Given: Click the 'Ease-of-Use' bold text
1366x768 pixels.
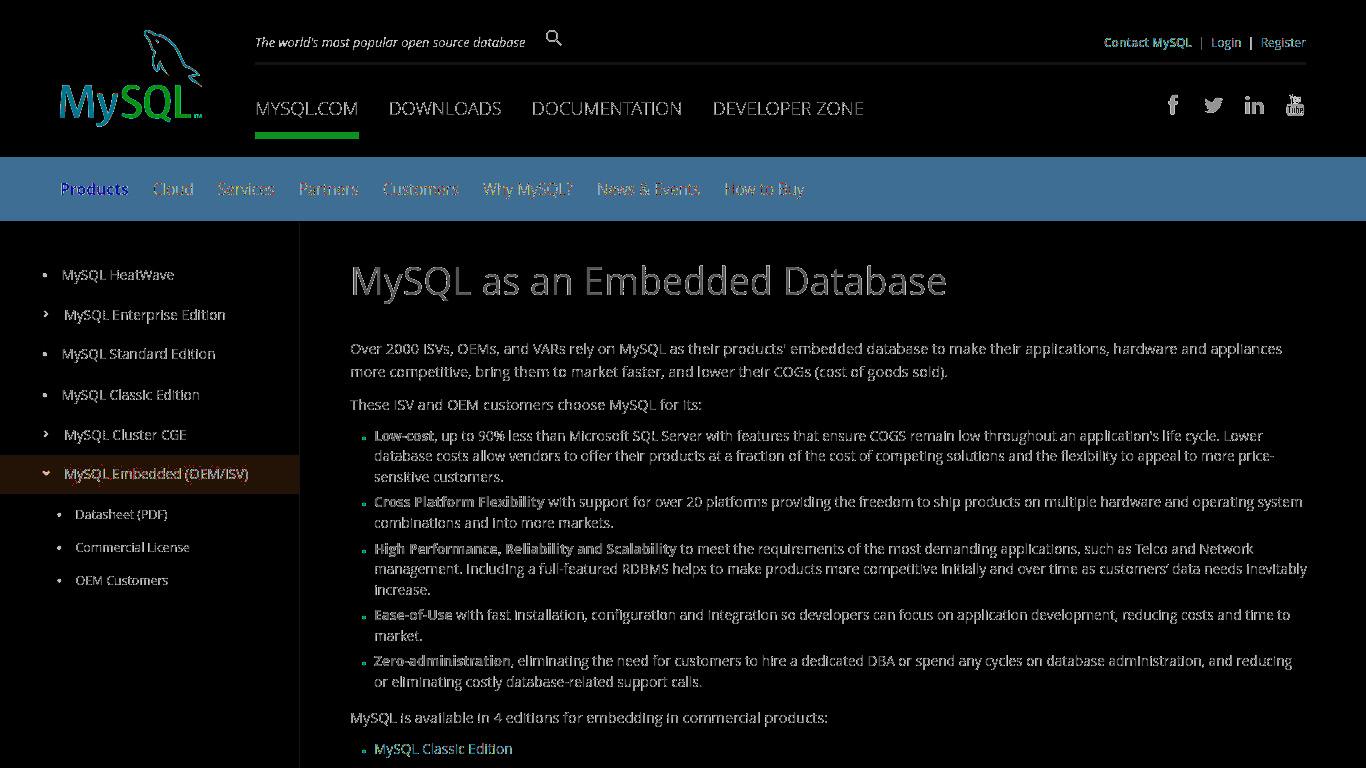Looking at the screenshot, I should click(x=413, y=615).
